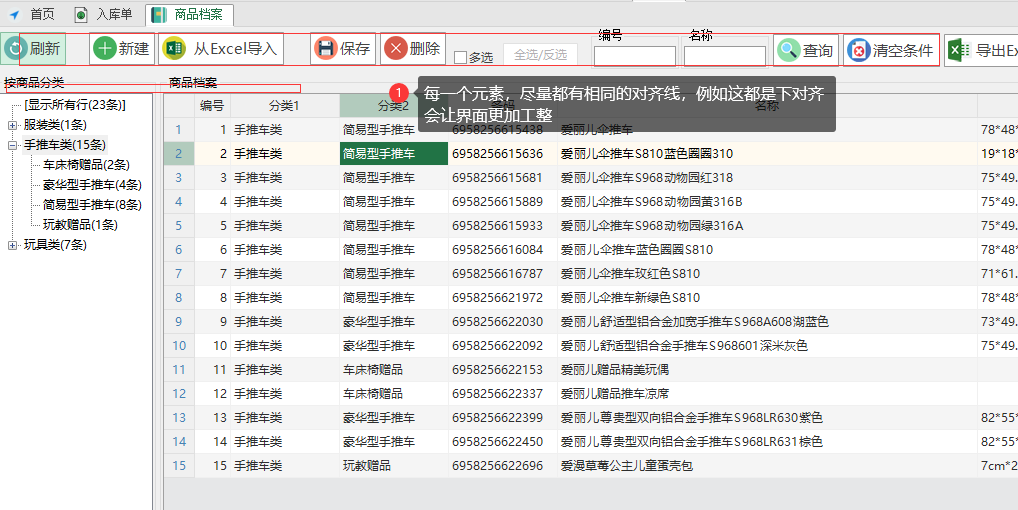Screen dimensions: 1018x510
Task: Collapse the 手推车类(15条) tree node
Action: (12, 145)
